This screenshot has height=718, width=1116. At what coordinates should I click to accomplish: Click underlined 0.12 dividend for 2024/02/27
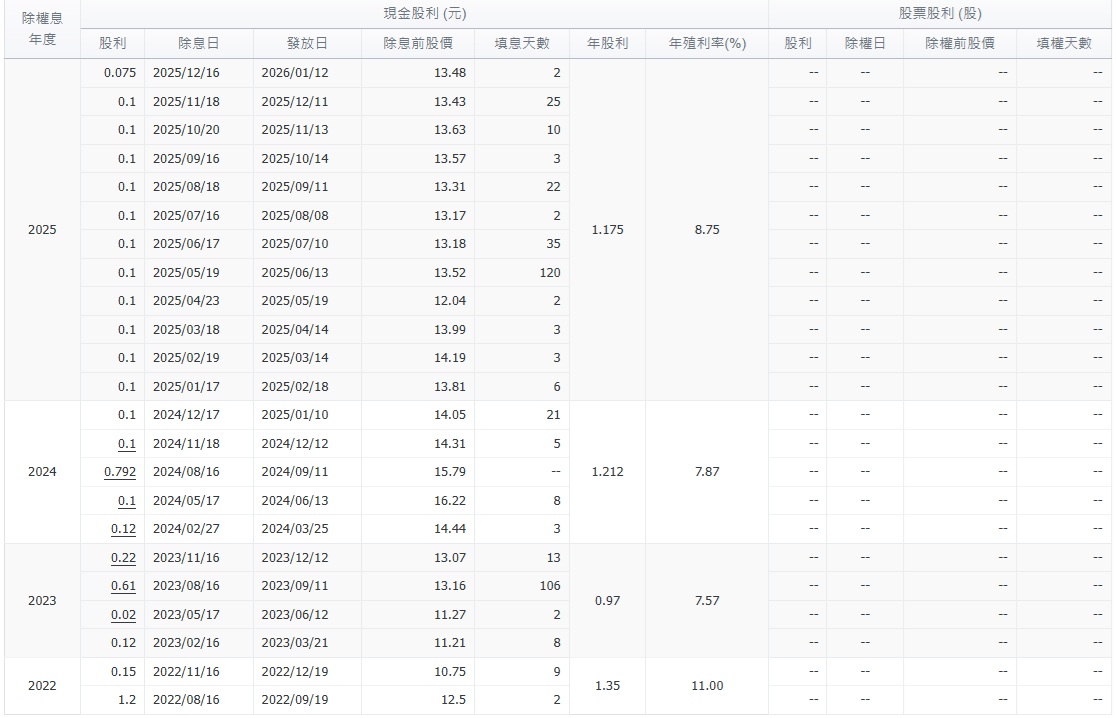click(x=124, y=529)
